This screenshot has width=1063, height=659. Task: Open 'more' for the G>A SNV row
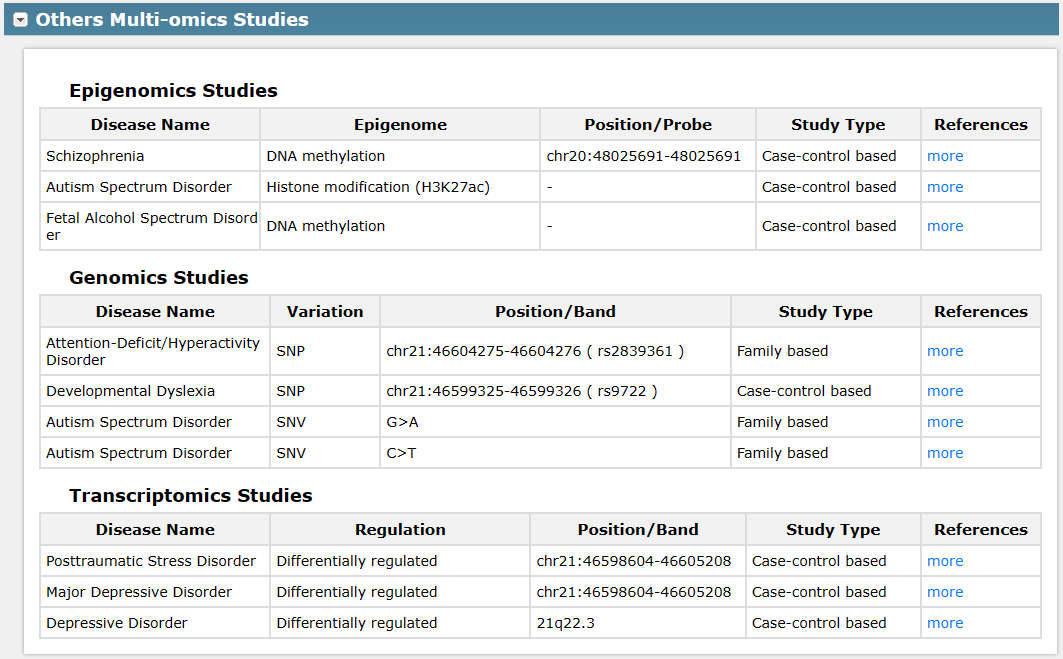pos(944,422)
